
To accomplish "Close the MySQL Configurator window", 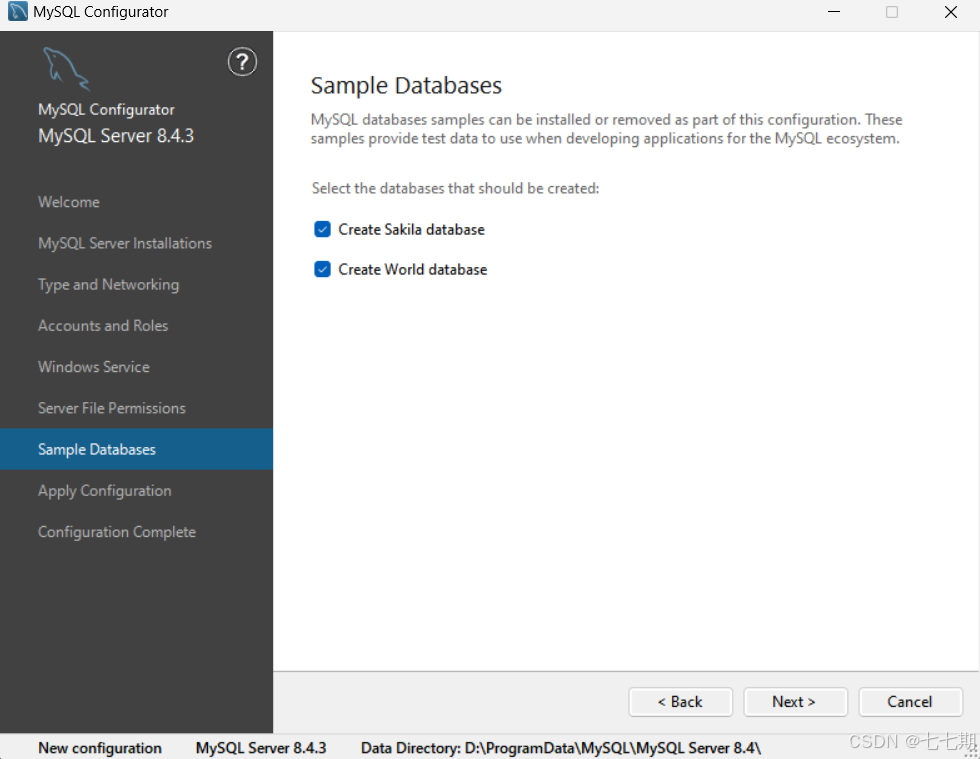I will coord(951,12).
